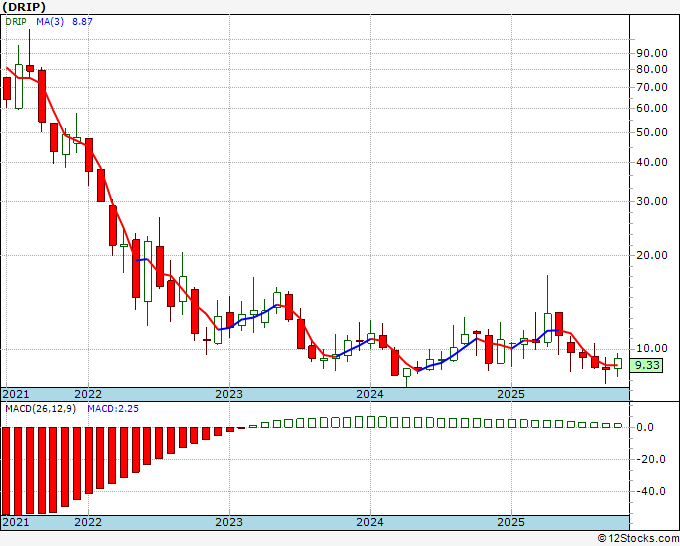Click the 12Stocks.com copyright link
Image resolution: width=680 pixels, height=546 pixels.
click(638, 539)
